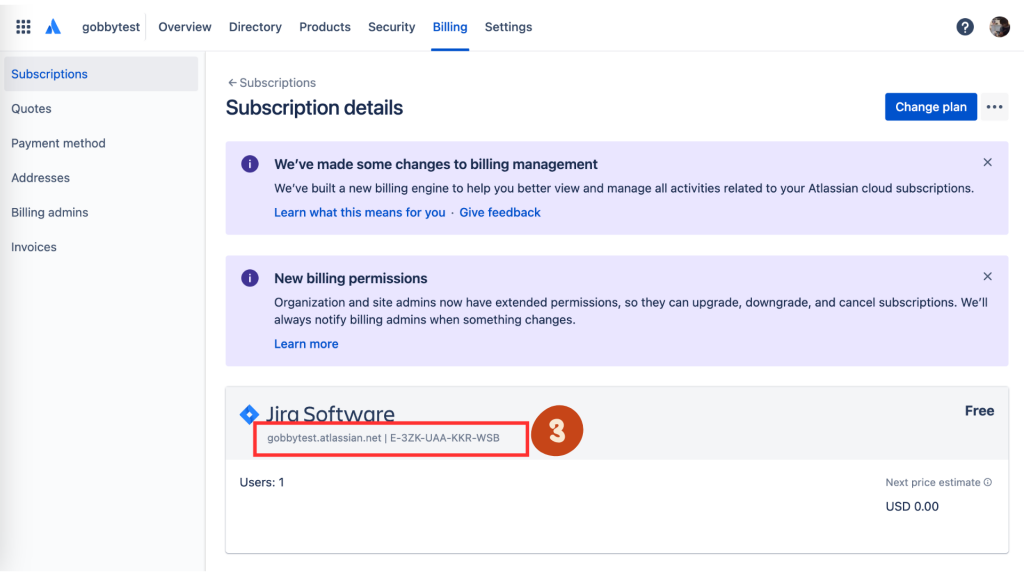Select Payment method in the sidebar
Image resolution: width=1024 pixels, height=576 pixels.
(x=58, y=143)
